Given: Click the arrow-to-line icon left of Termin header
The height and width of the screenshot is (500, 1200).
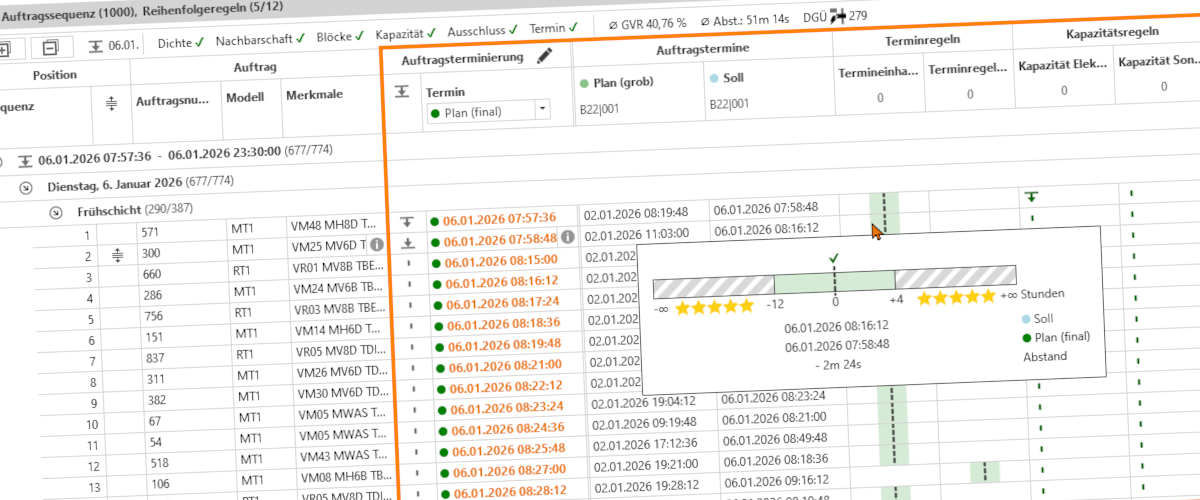Looking at the screenshot, I should (x=401, y=91).
